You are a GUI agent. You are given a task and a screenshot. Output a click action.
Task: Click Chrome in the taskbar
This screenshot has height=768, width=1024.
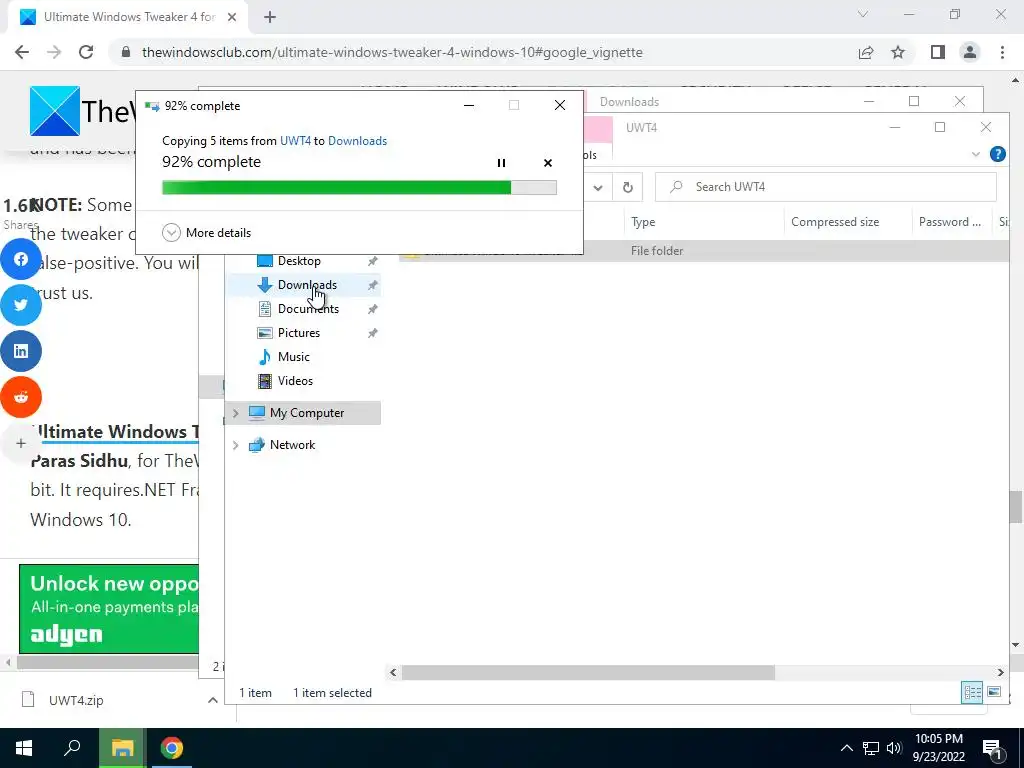172,748
